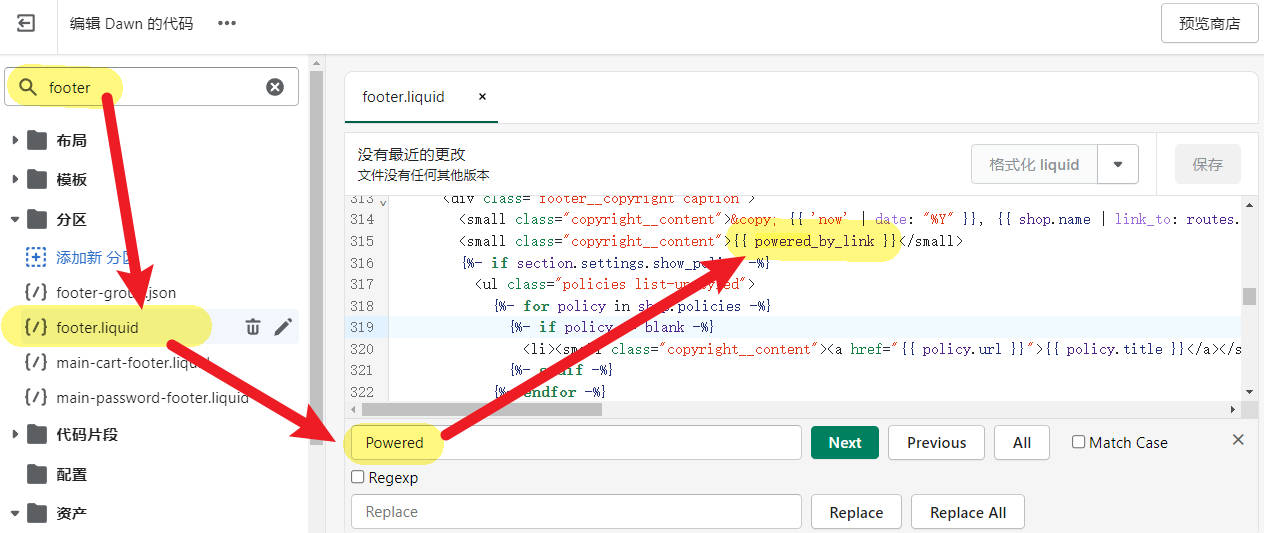This screenshot has height=533, width=1264.
Task: Focus the Replace input field
Action: coord(576,511)
